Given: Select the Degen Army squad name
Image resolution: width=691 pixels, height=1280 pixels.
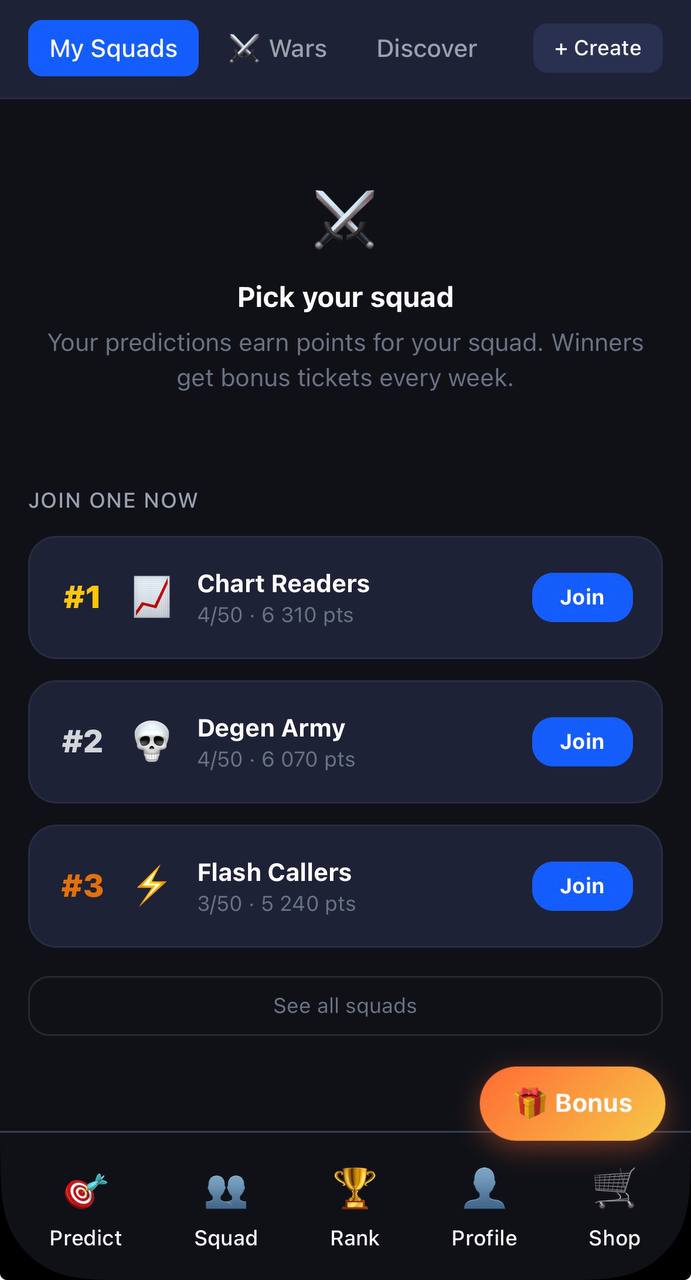Looking at the screenshot, I should coord(271,728).
